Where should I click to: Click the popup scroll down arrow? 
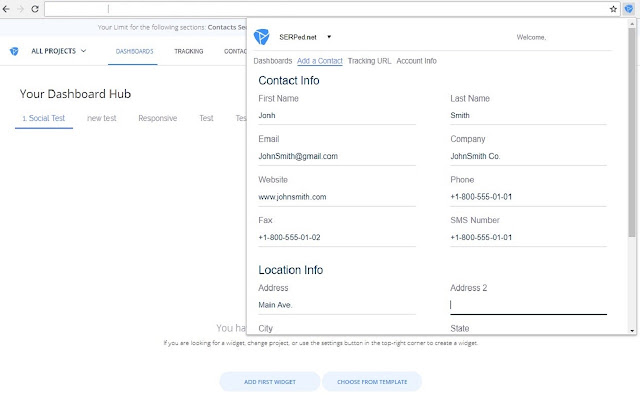click(x=632, y=331)
